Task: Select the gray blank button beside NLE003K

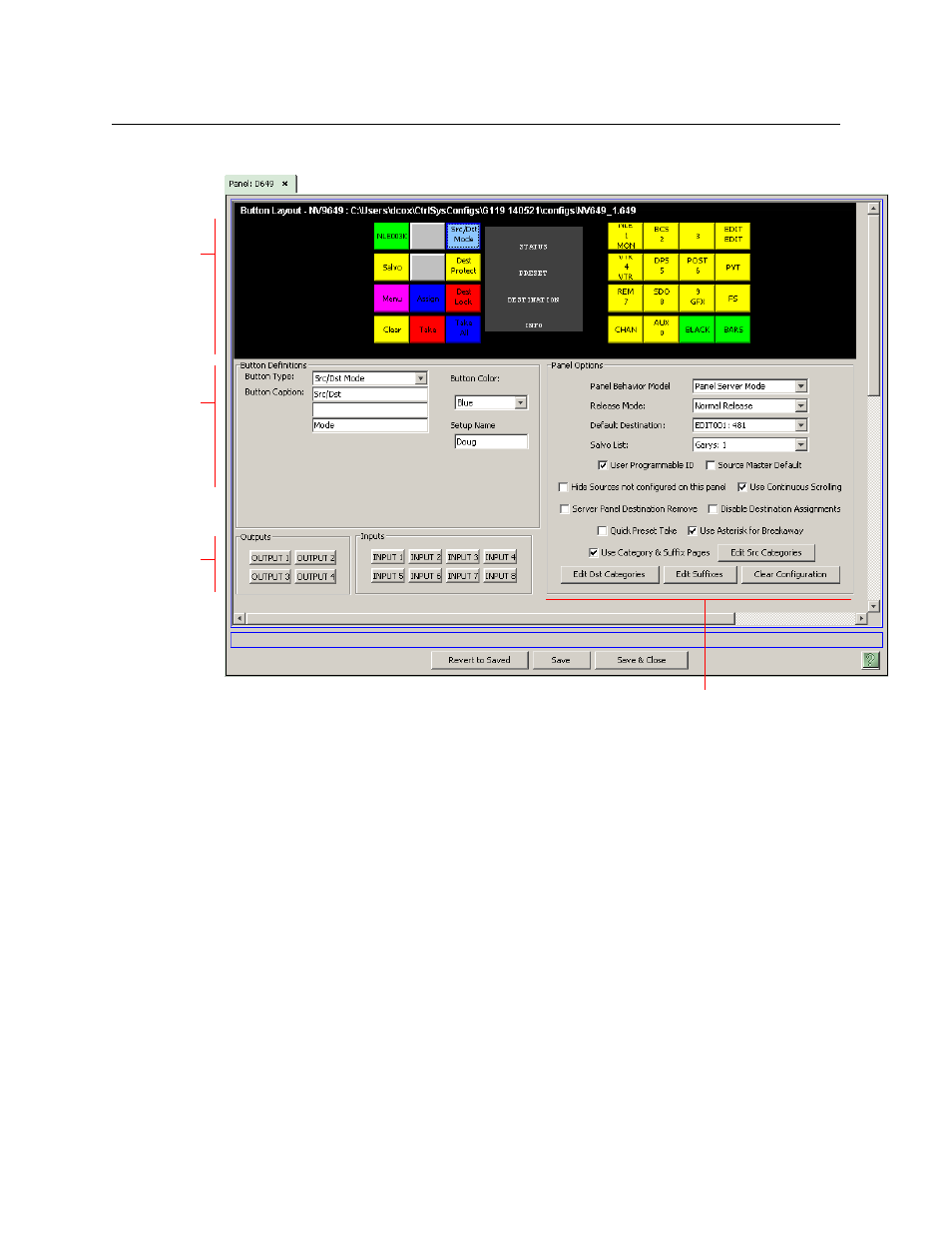Action: tap(427, 236)
